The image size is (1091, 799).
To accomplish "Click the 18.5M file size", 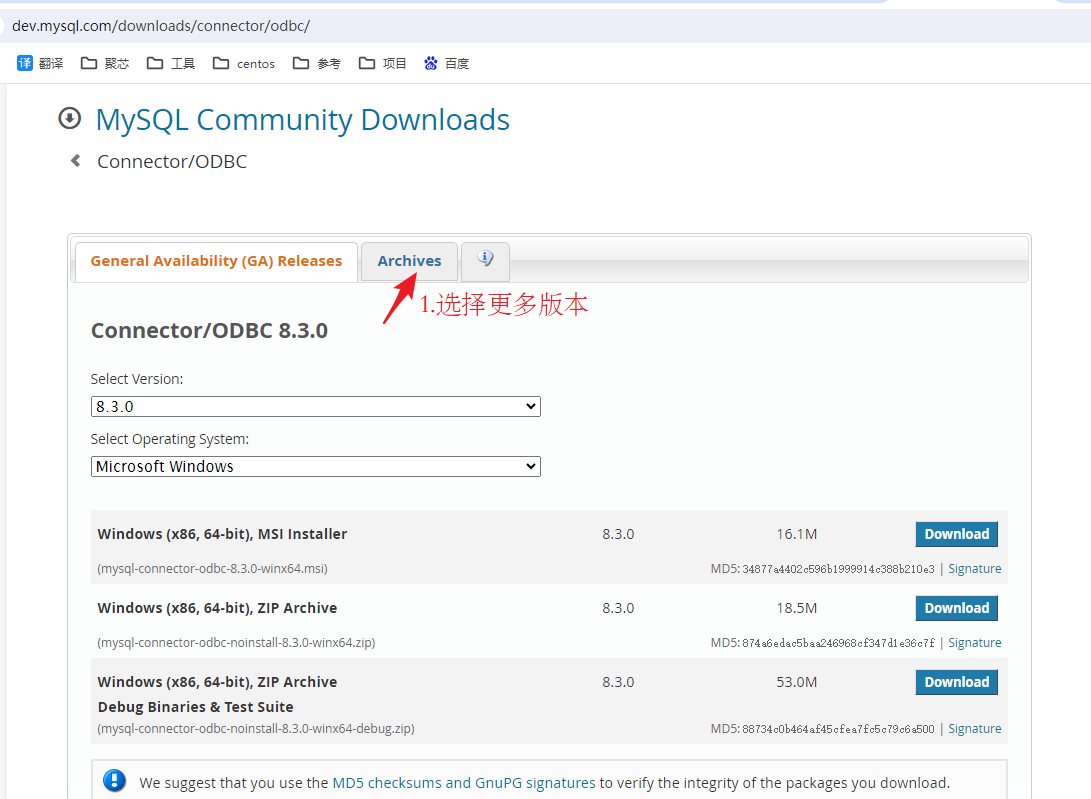I will click(797, 608).
